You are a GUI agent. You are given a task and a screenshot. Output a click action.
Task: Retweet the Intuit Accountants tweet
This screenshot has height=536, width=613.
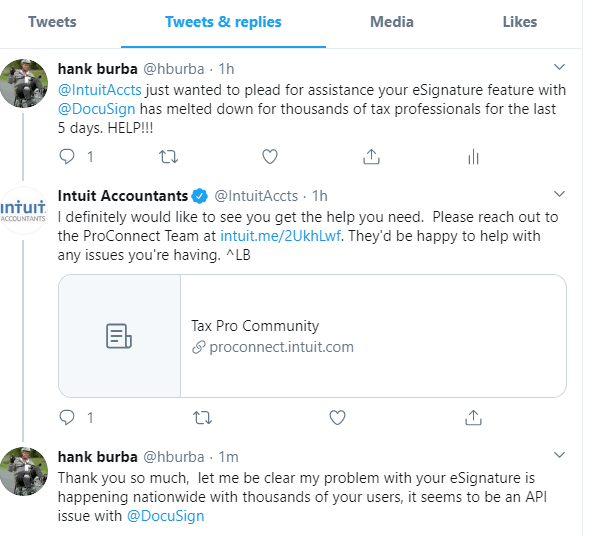tap(202, 416)
